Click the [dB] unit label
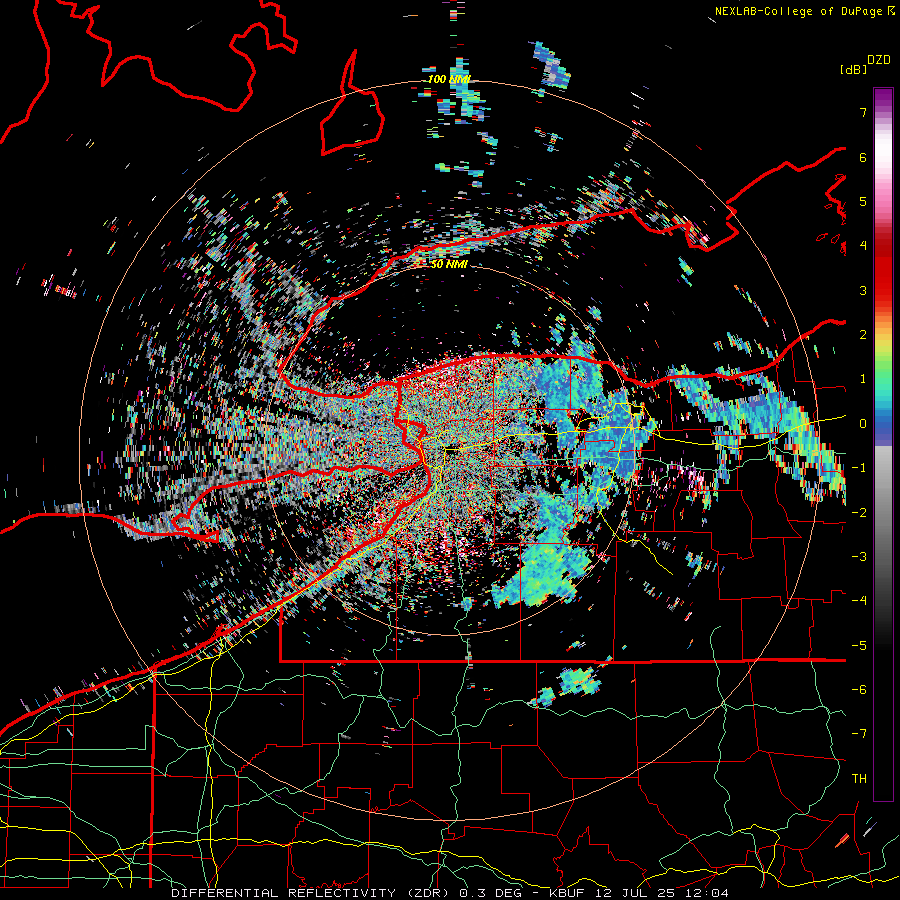Viewport: 900px width, 900px height. (x=853, y=69)
